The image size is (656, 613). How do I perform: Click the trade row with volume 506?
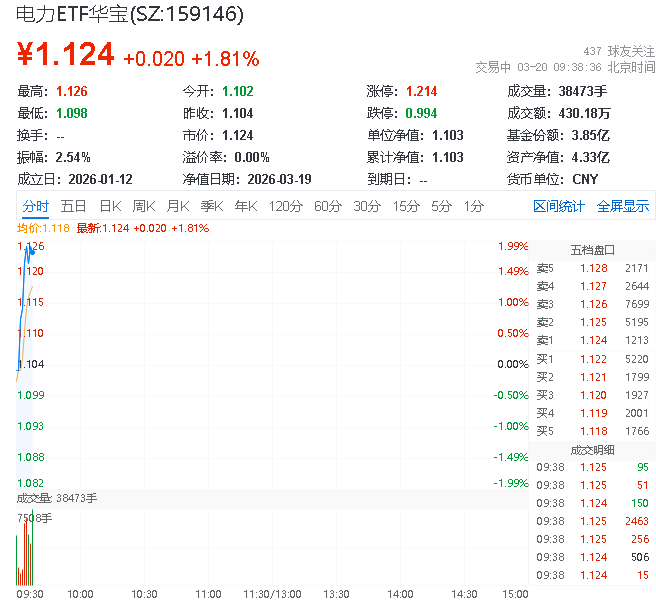[x=592, y=557]
